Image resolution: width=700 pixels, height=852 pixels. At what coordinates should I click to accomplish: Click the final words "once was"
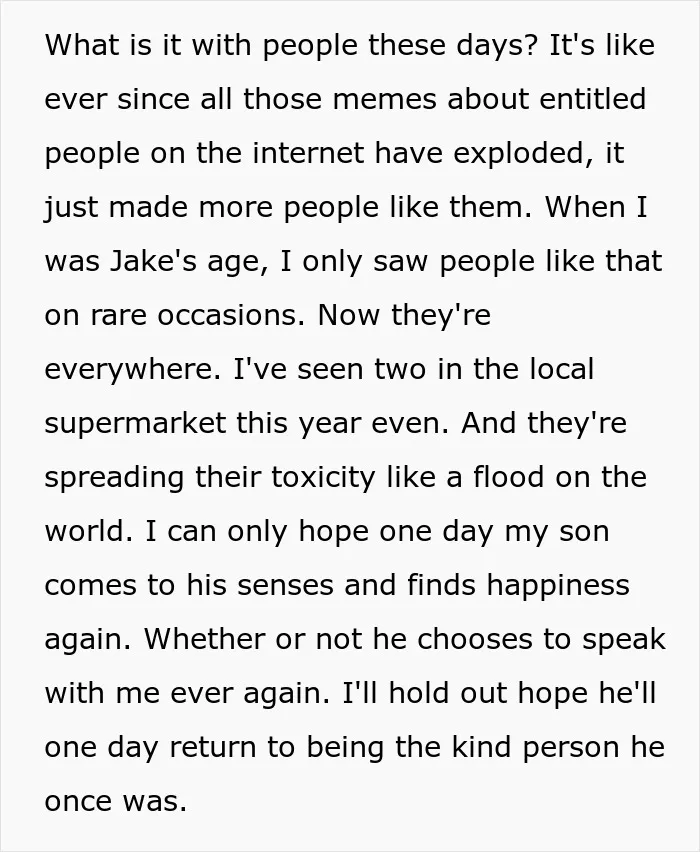(115, 801)
